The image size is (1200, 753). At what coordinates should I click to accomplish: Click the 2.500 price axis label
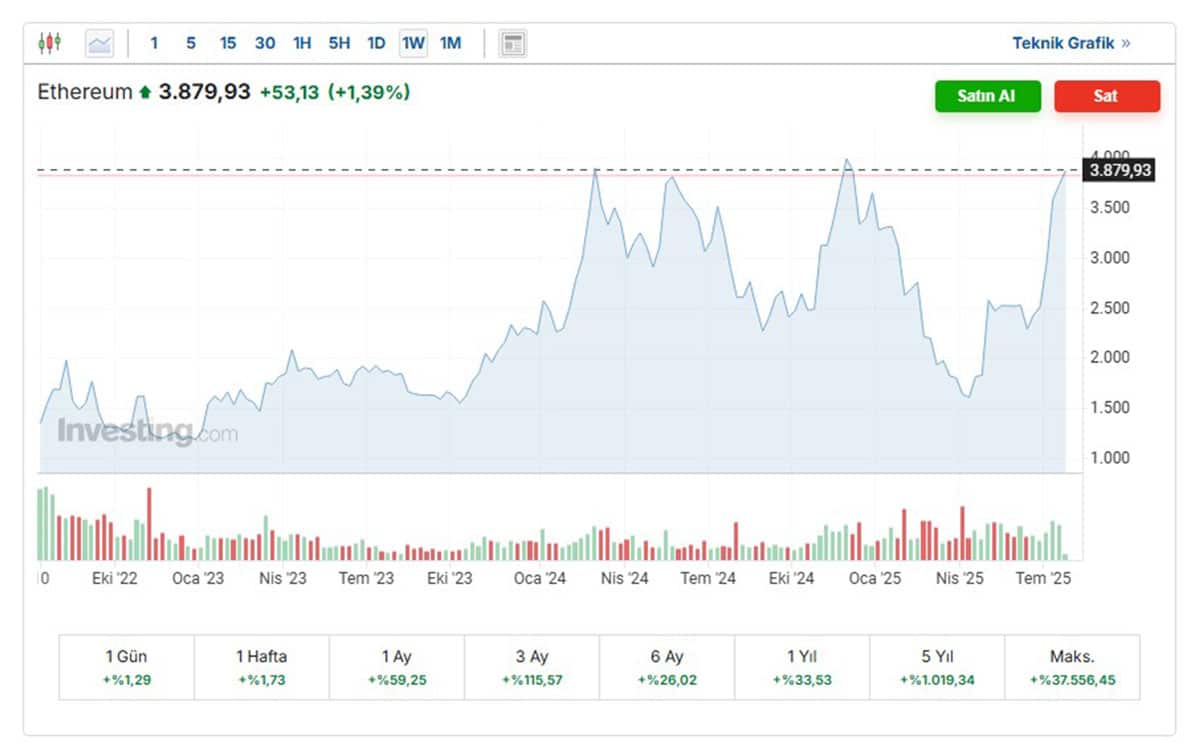pos(1109,307)
